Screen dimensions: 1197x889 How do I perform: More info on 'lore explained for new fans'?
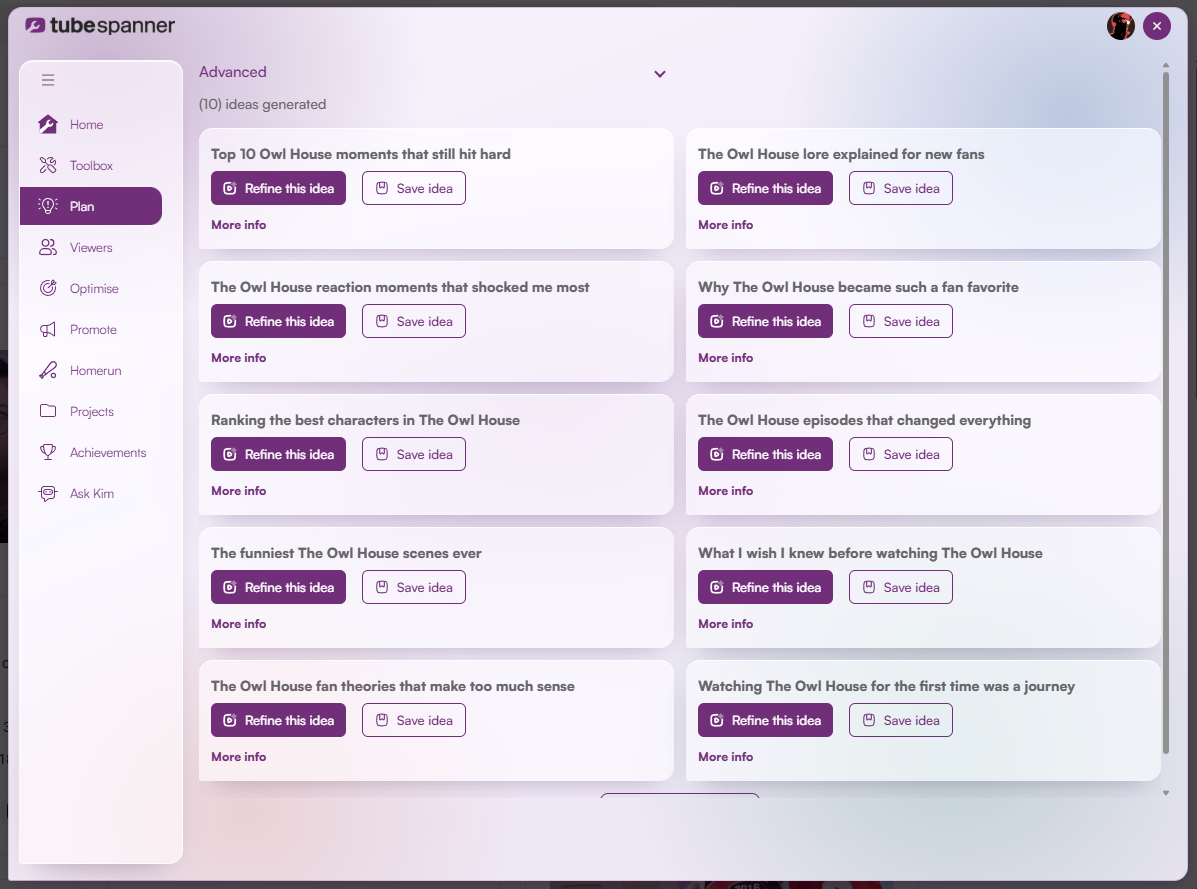pyautogui.click(x=725, y=225)
